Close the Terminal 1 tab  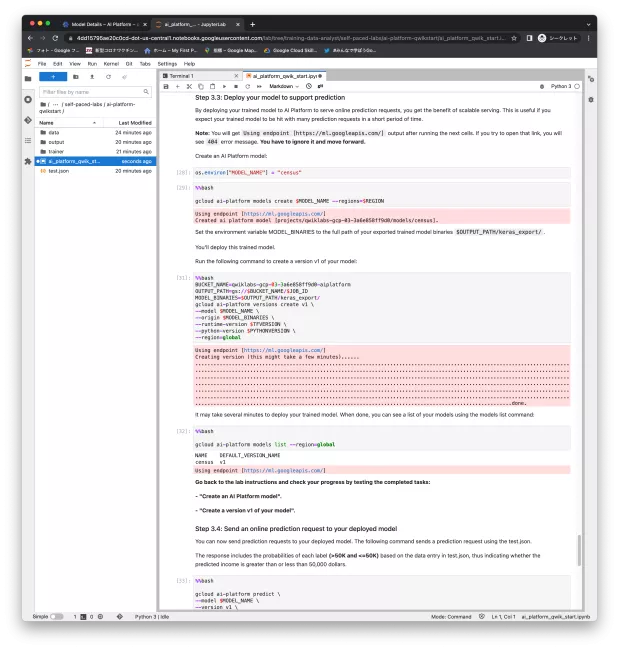[x=236, y=76]
